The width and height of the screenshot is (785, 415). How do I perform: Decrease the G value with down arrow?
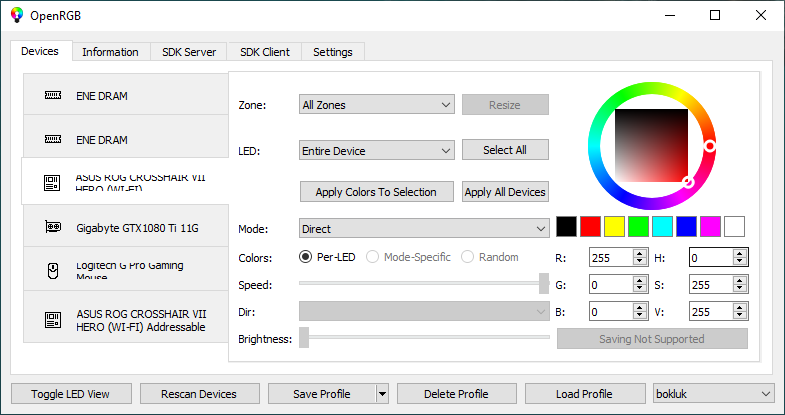click(640, 289)
